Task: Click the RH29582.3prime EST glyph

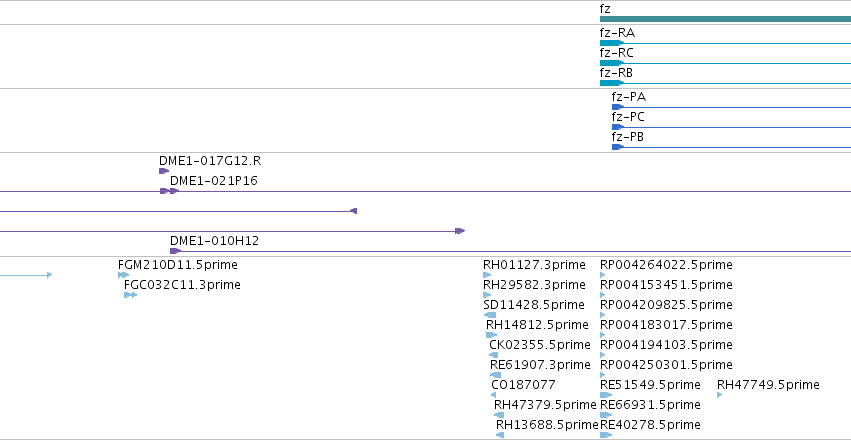Action: pyautogui.click(x=487, y=295)
